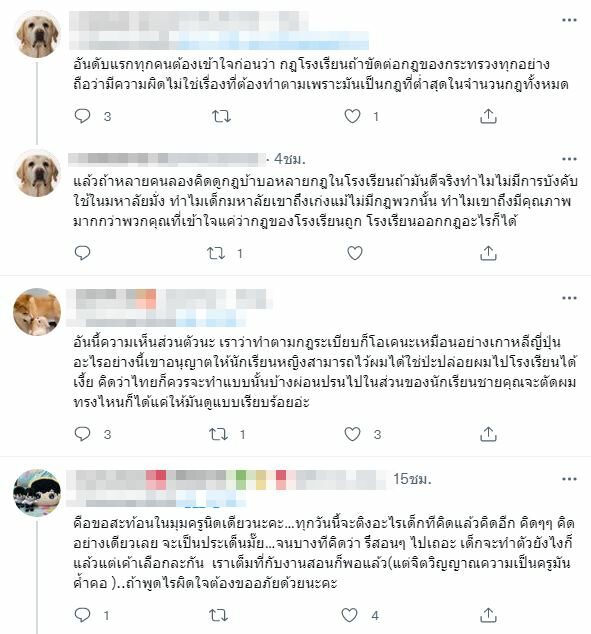Open the 4ชม. timestamp link
Image resolution: width=591 pixels, height=634 pixels.
click(x=290, y=159)
